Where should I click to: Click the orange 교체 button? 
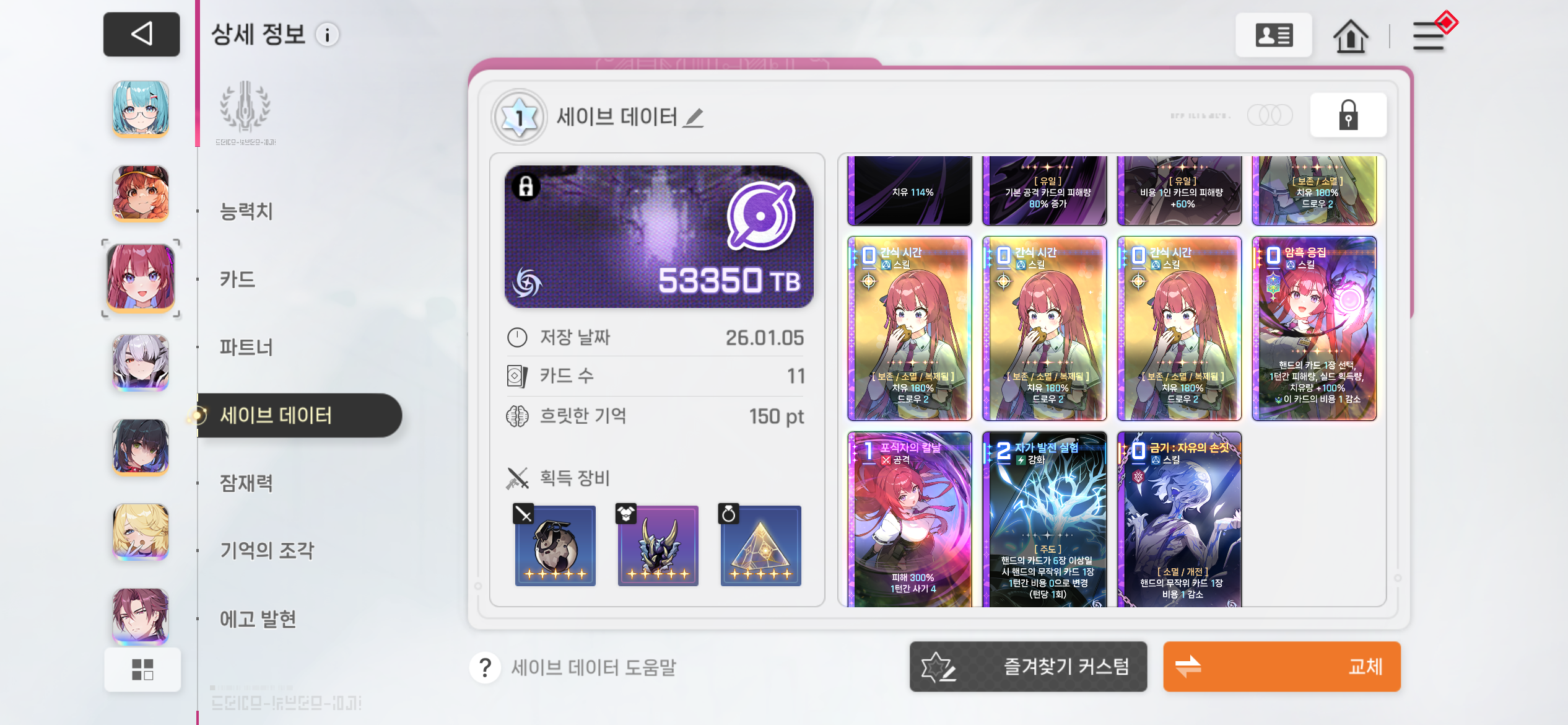tap(1282, 667)
